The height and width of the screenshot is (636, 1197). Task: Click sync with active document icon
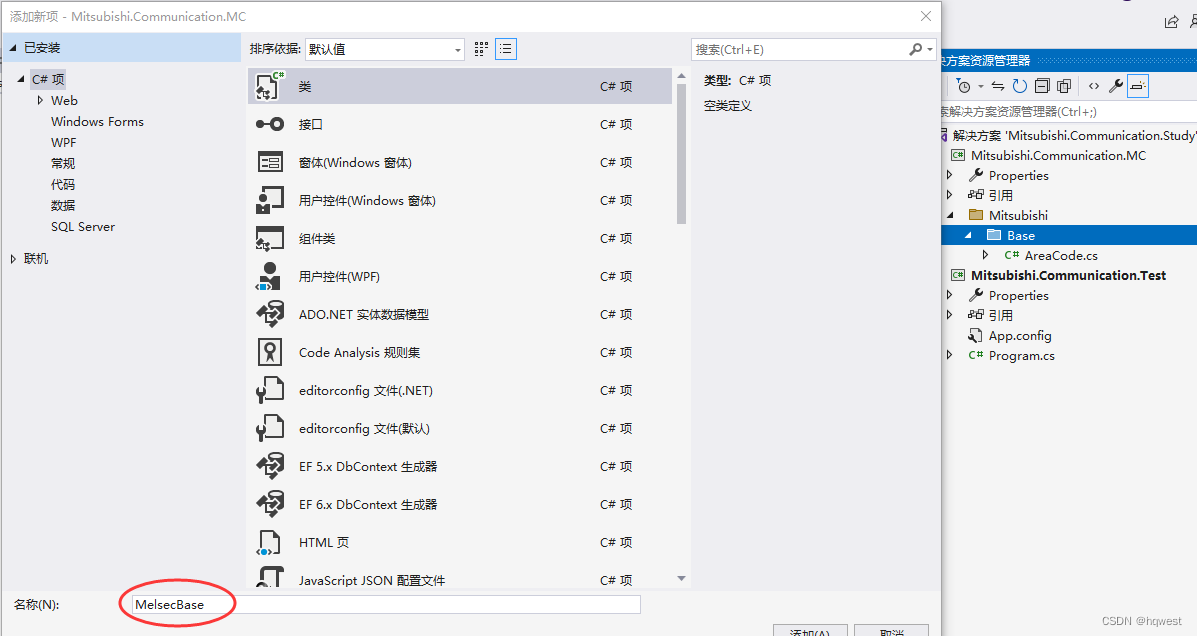(x=998, y=86)
